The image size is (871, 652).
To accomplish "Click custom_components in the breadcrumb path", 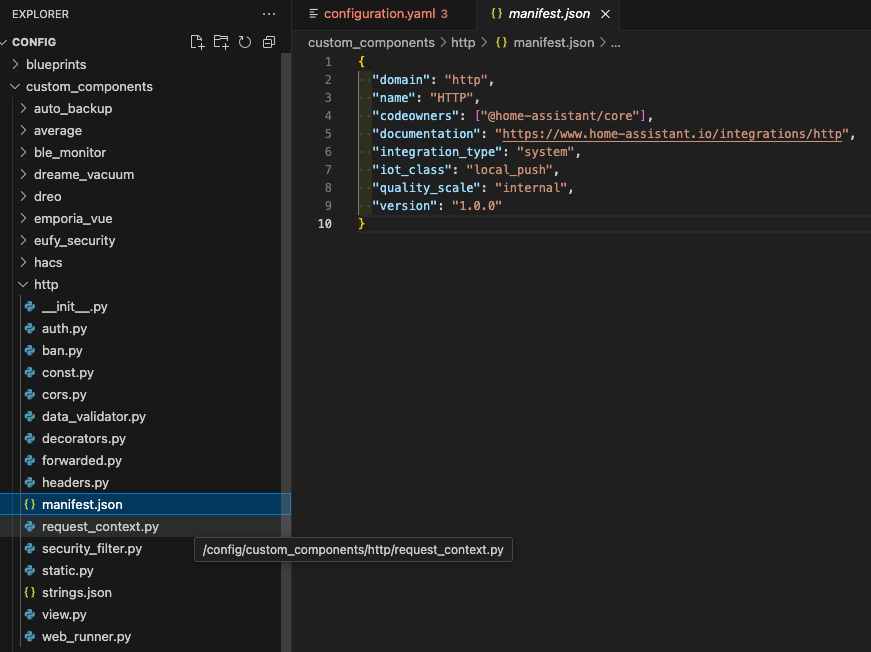I will tap(371, 43).
